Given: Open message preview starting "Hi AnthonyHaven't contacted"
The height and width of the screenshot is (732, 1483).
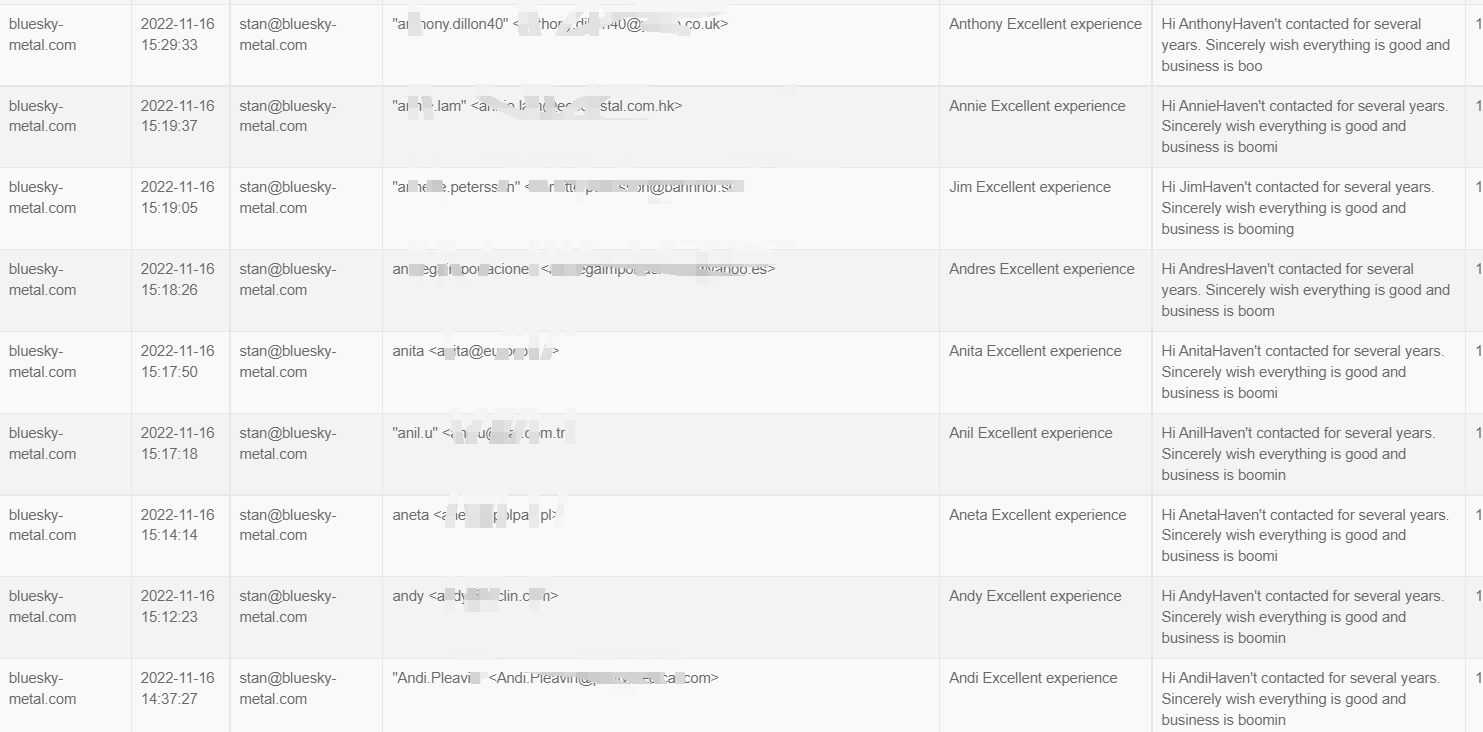Looking at the screenshot, I should 1306,45.
